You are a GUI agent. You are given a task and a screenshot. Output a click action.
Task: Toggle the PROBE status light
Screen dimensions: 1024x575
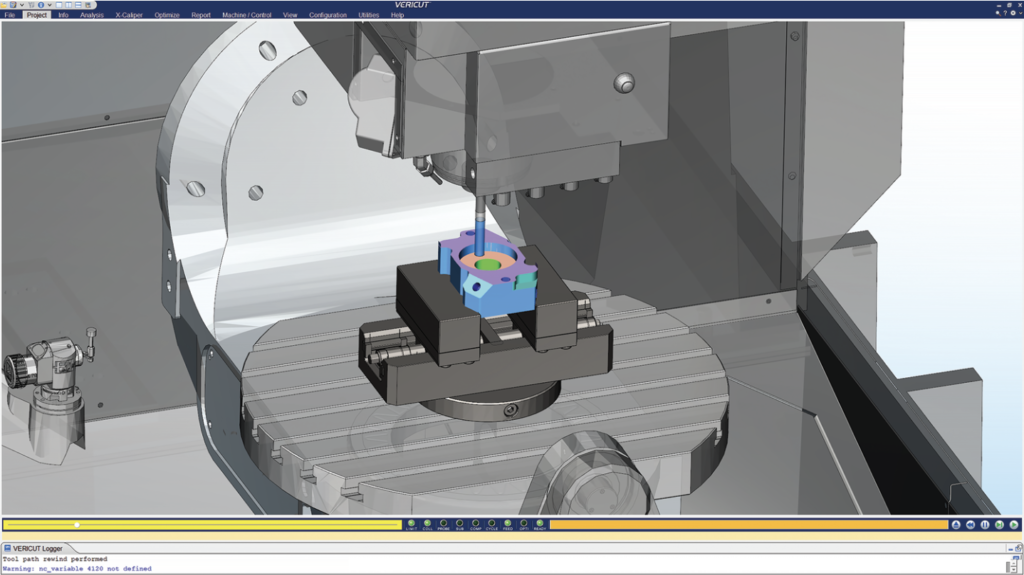point(443,524)
